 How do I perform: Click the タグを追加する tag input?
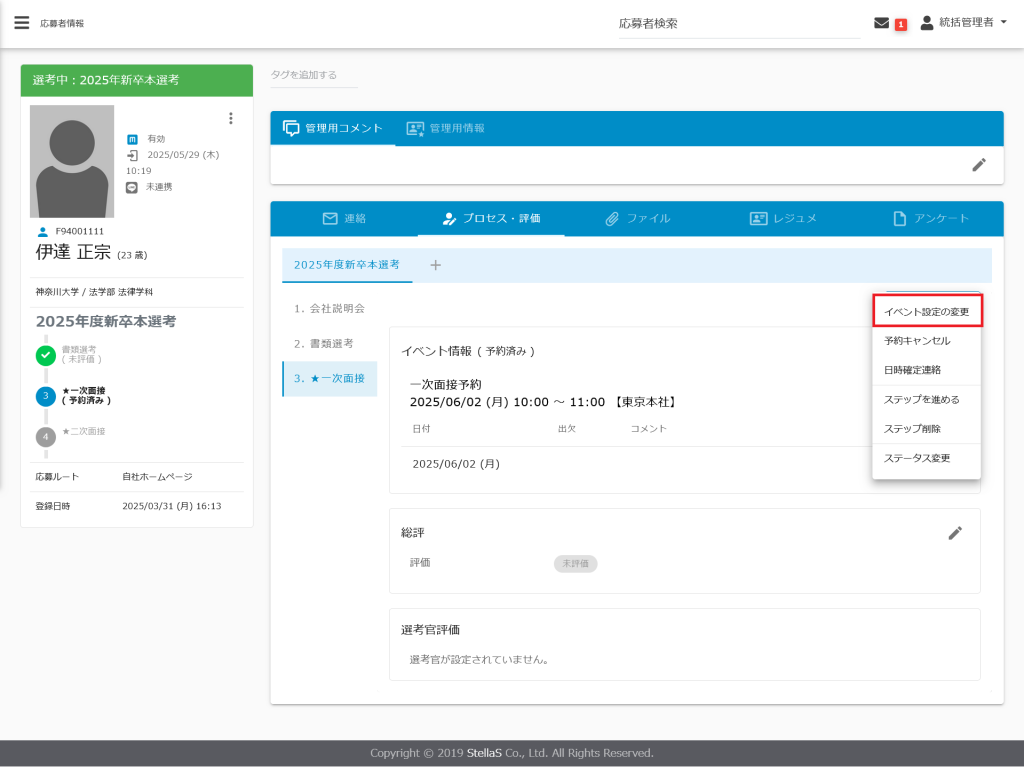pos(313,75)
